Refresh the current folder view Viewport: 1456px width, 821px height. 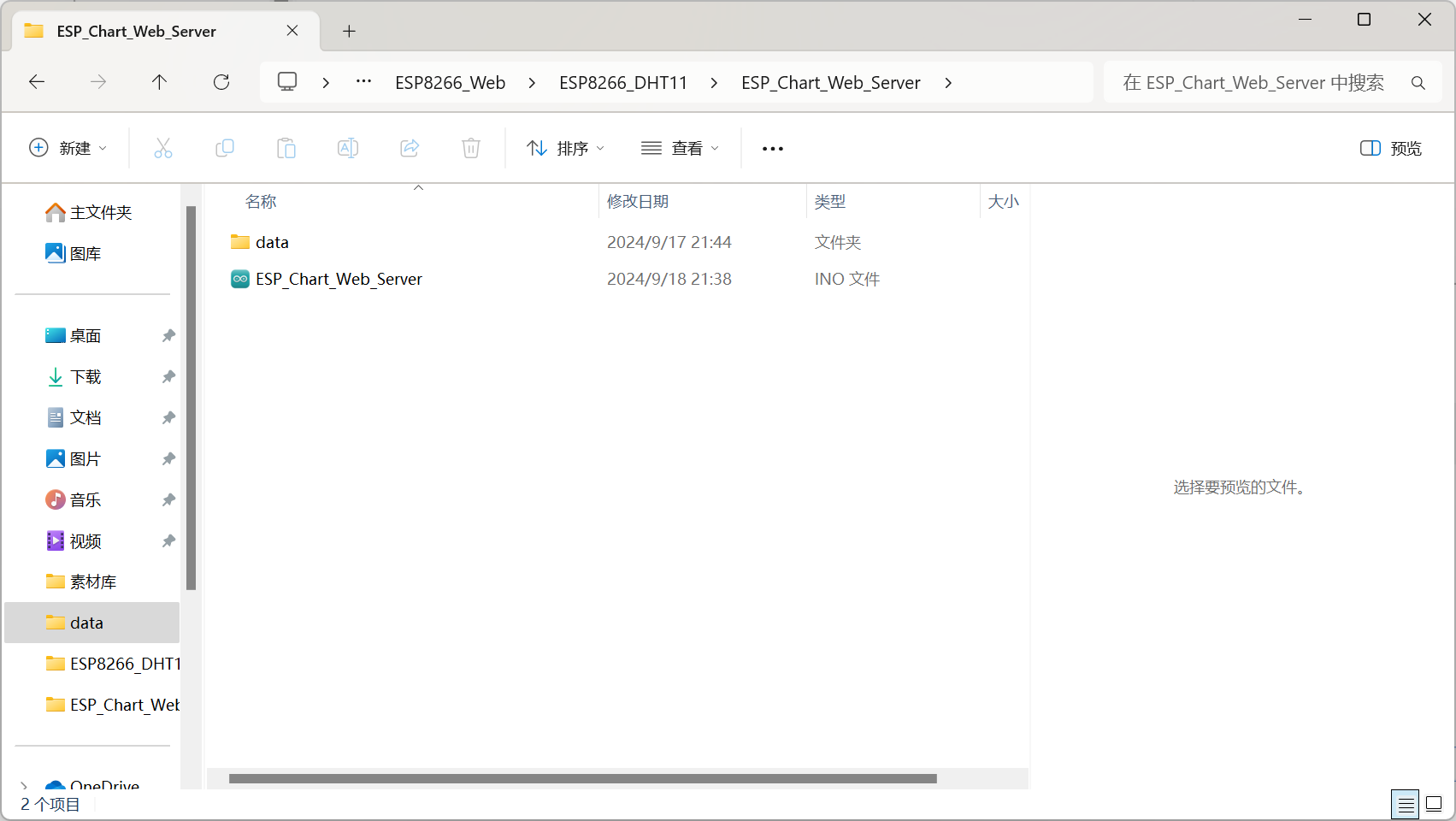(221, 82)
